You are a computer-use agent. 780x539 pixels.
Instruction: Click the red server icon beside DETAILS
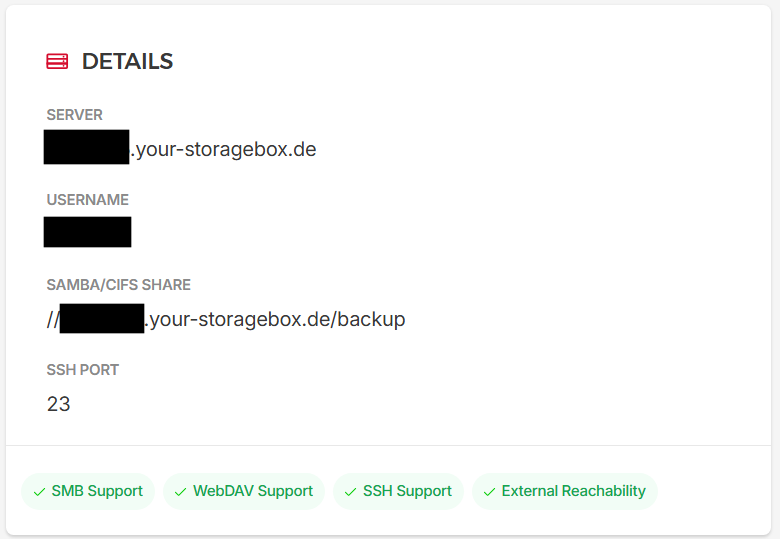[x=57, y=61]
